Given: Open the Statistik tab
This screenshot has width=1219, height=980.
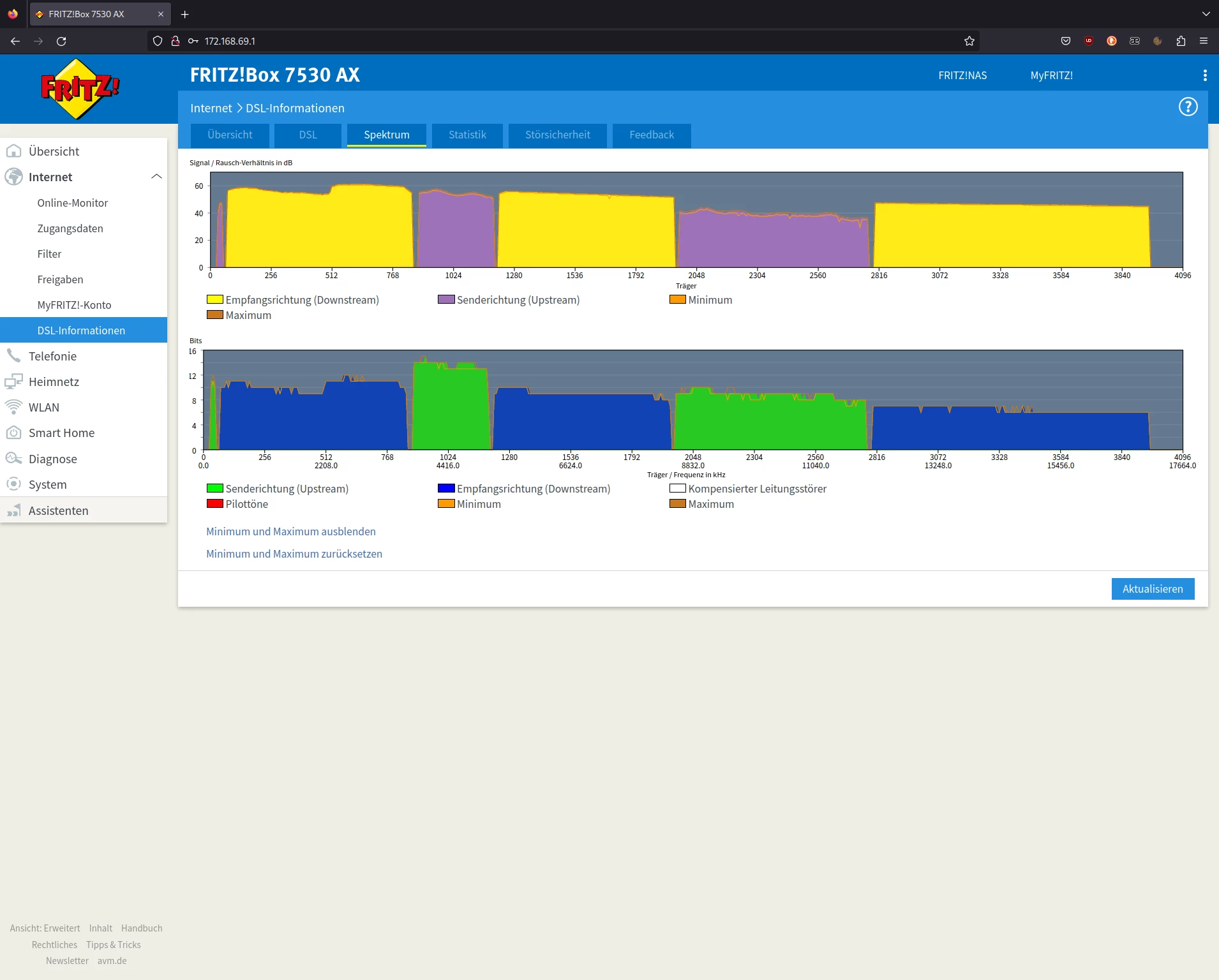Looking at the screenshot, I should (x=467, y=135).
